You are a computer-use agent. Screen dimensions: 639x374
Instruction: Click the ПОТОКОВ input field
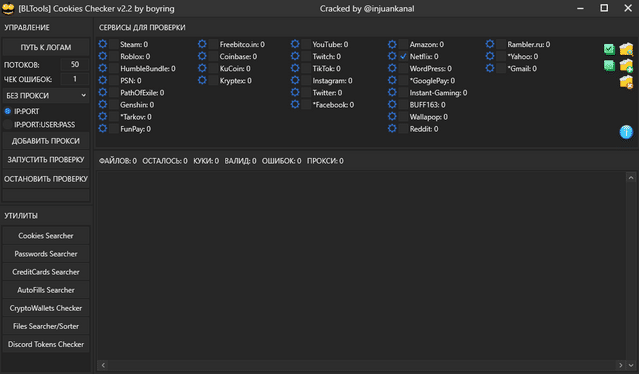tap(75, 64)
